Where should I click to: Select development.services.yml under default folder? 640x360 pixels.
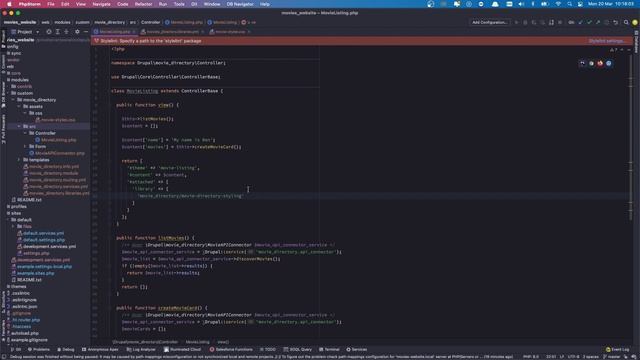47,247
